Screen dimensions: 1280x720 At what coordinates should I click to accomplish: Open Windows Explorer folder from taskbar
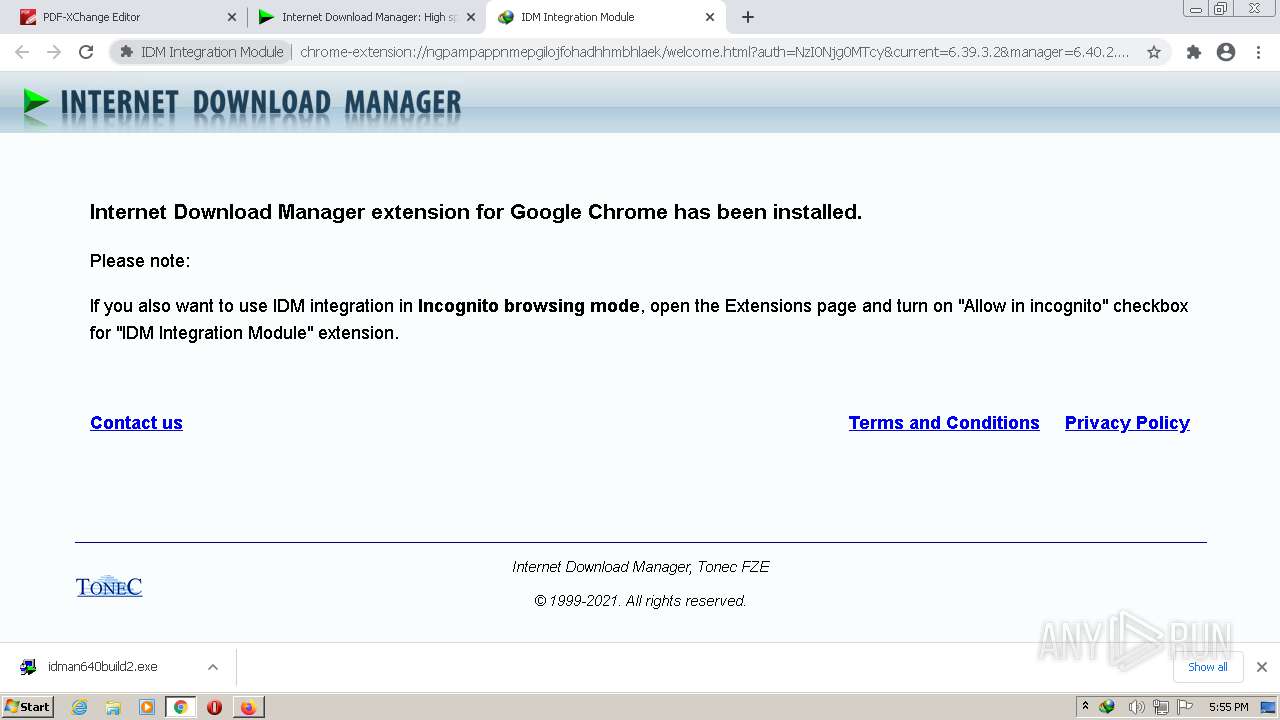pyautogui.click(x=113, y=707)
